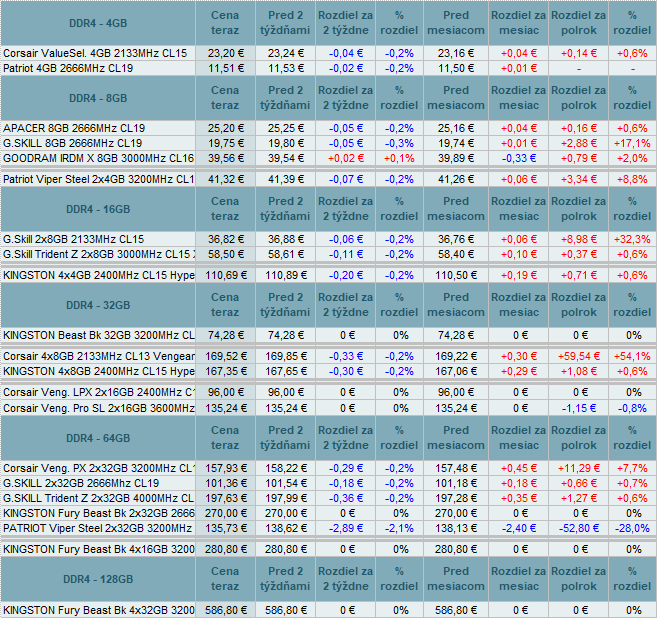Click the -0,8% percentage cell
The image size is (657, 618).
(x=632, y=408)
